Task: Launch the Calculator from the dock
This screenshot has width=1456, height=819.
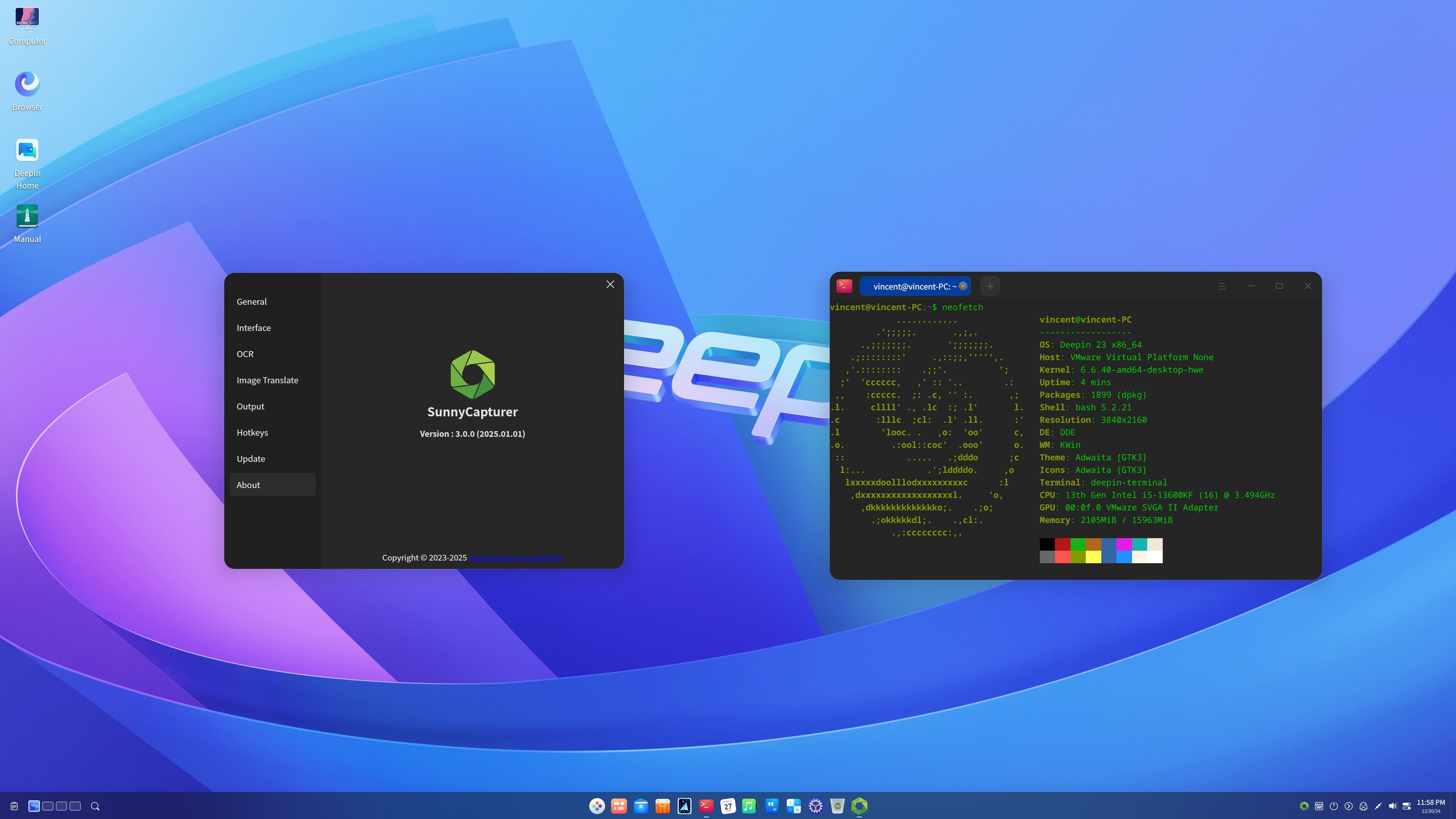Action: point(794,806)
